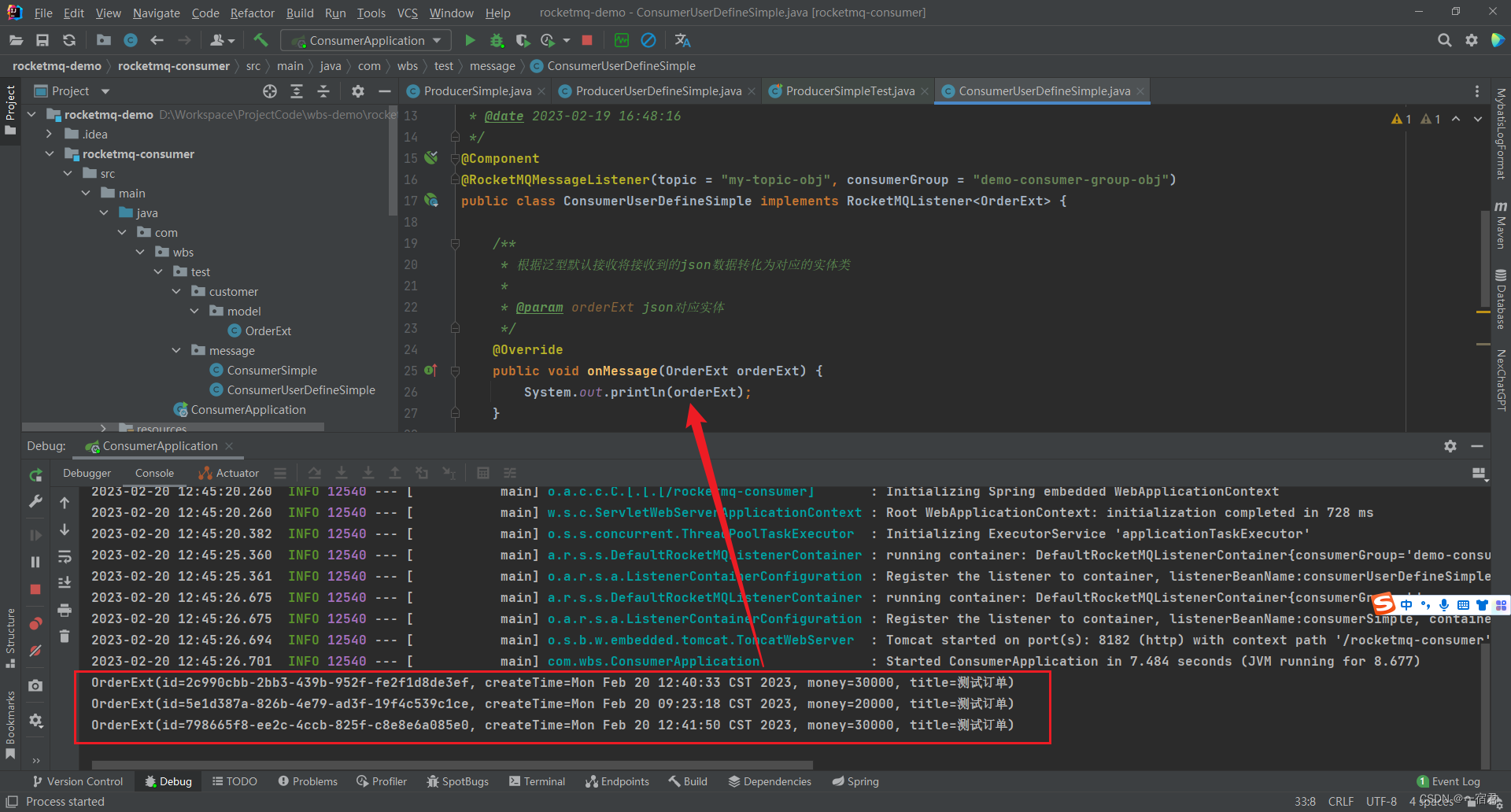Viewport: 1511px width, 812px height.
Task: Rerun ConsumerApplication in Debug panel
Action: click(35, 474)
